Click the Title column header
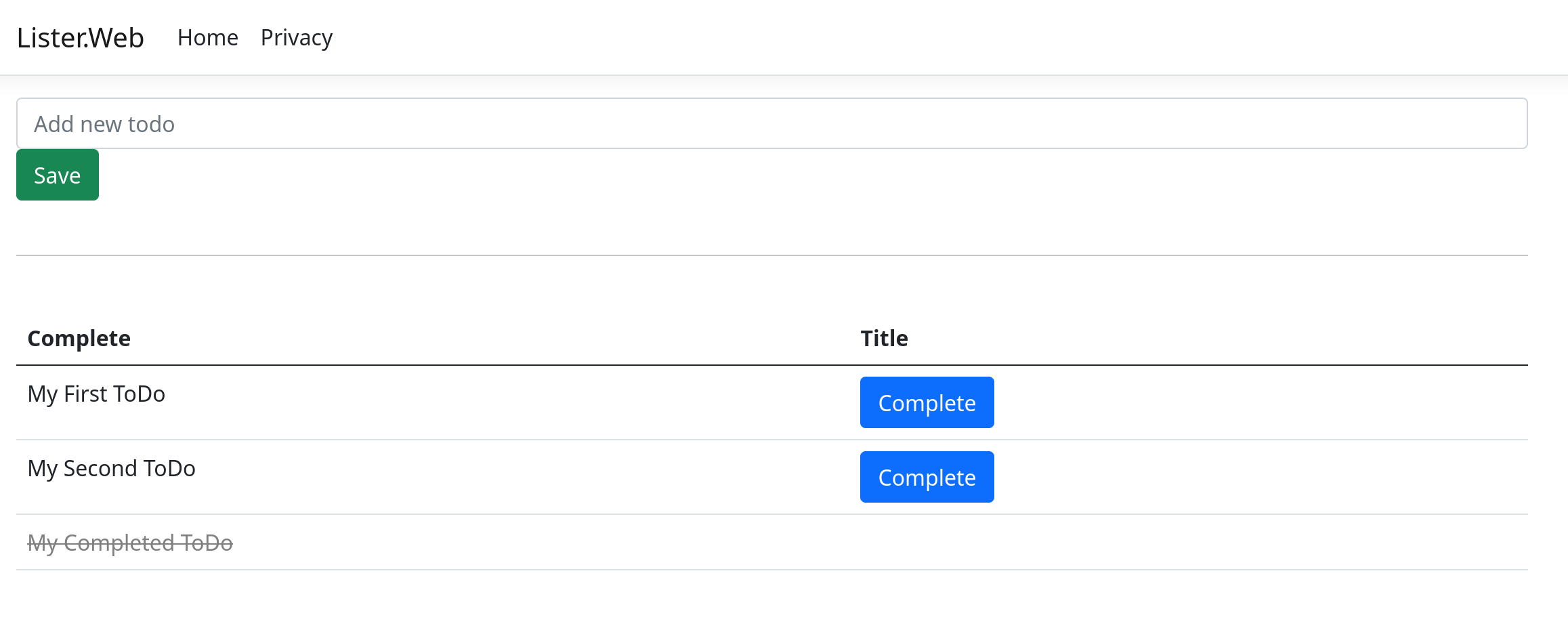The width and height of the screenshot is (1568, 630). click(x=885, y=338)
